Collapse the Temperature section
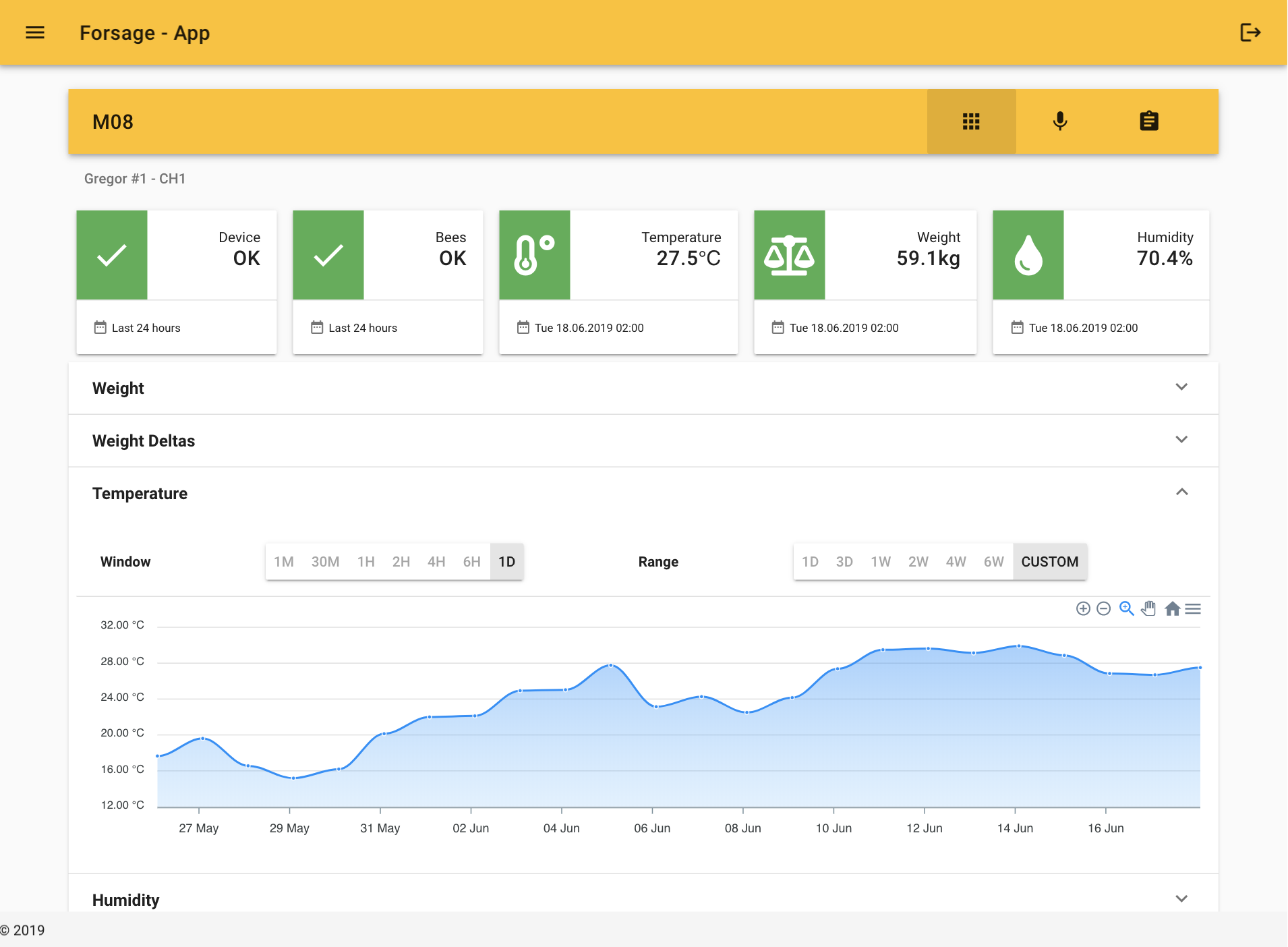This screenshot has width=1288, height=947. pos(1181,492)
